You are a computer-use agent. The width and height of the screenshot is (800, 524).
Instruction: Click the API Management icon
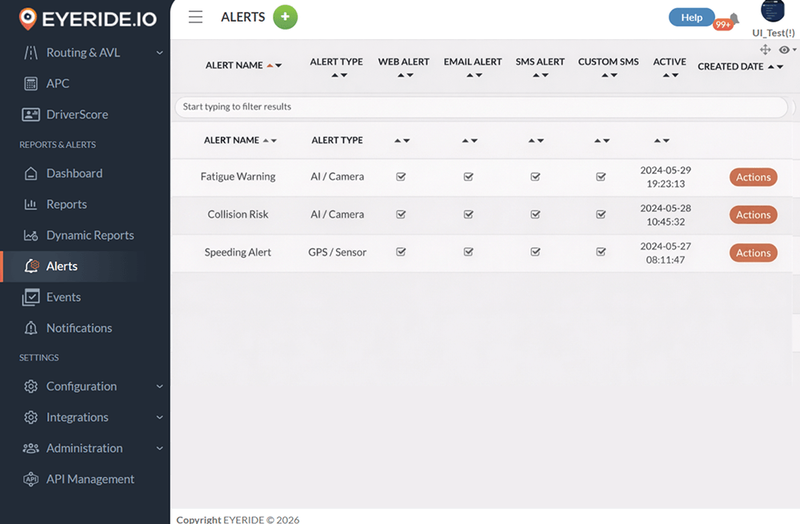[x=31, y=479]
